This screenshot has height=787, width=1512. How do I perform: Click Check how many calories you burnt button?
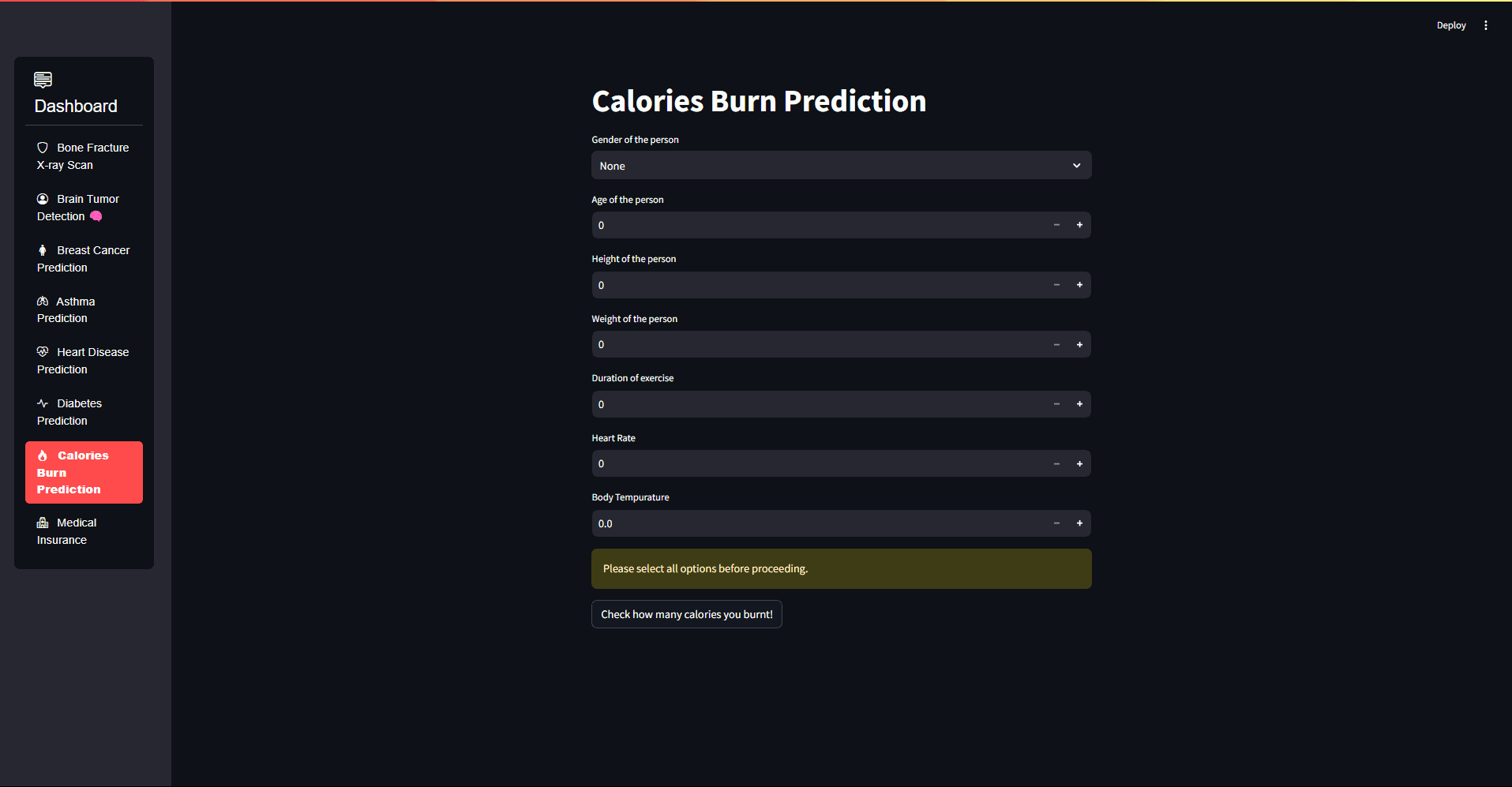point(686,614)
